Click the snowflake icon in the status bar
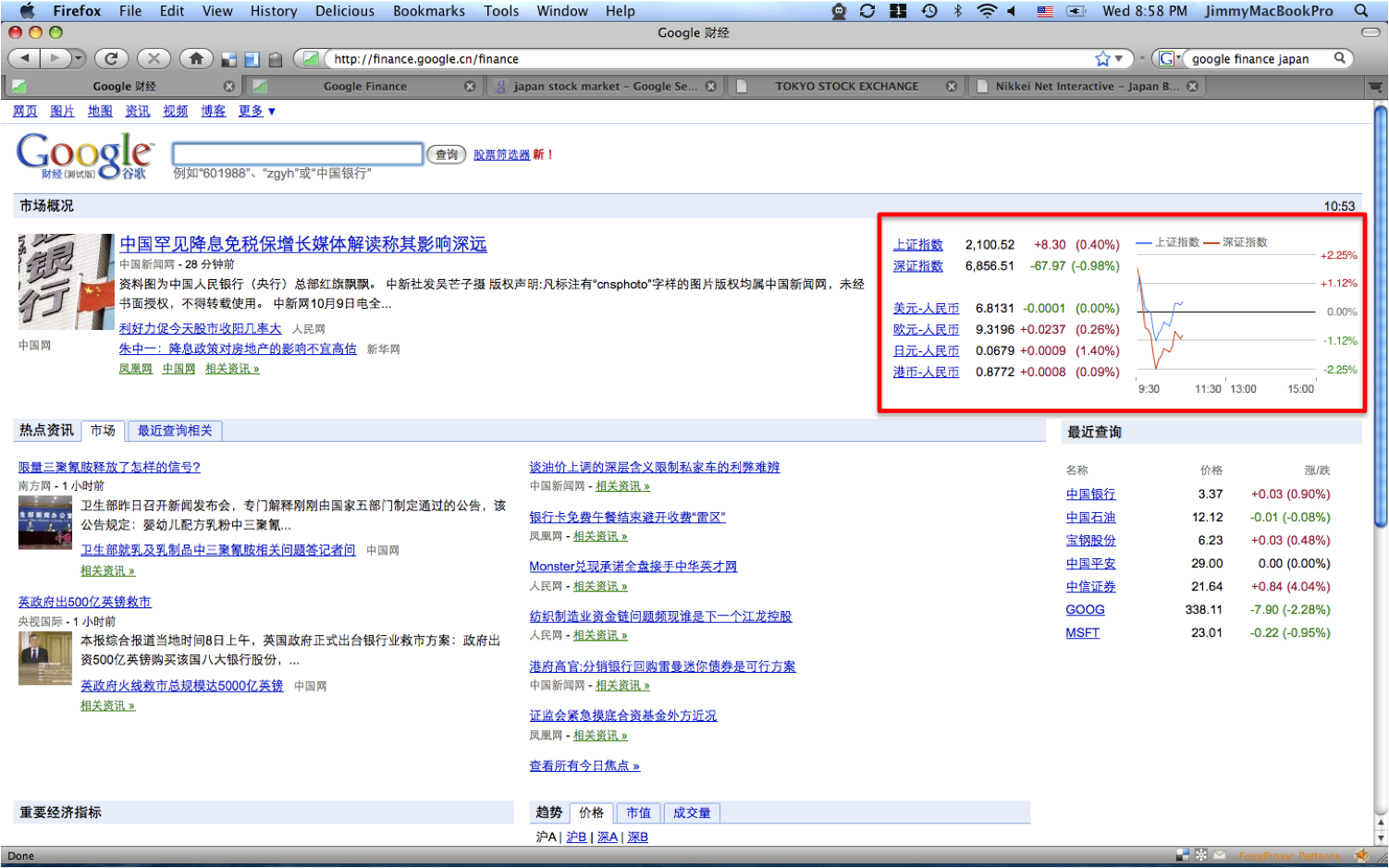This screenshot has height=868, width=1389. click(x=1201, y=855)
